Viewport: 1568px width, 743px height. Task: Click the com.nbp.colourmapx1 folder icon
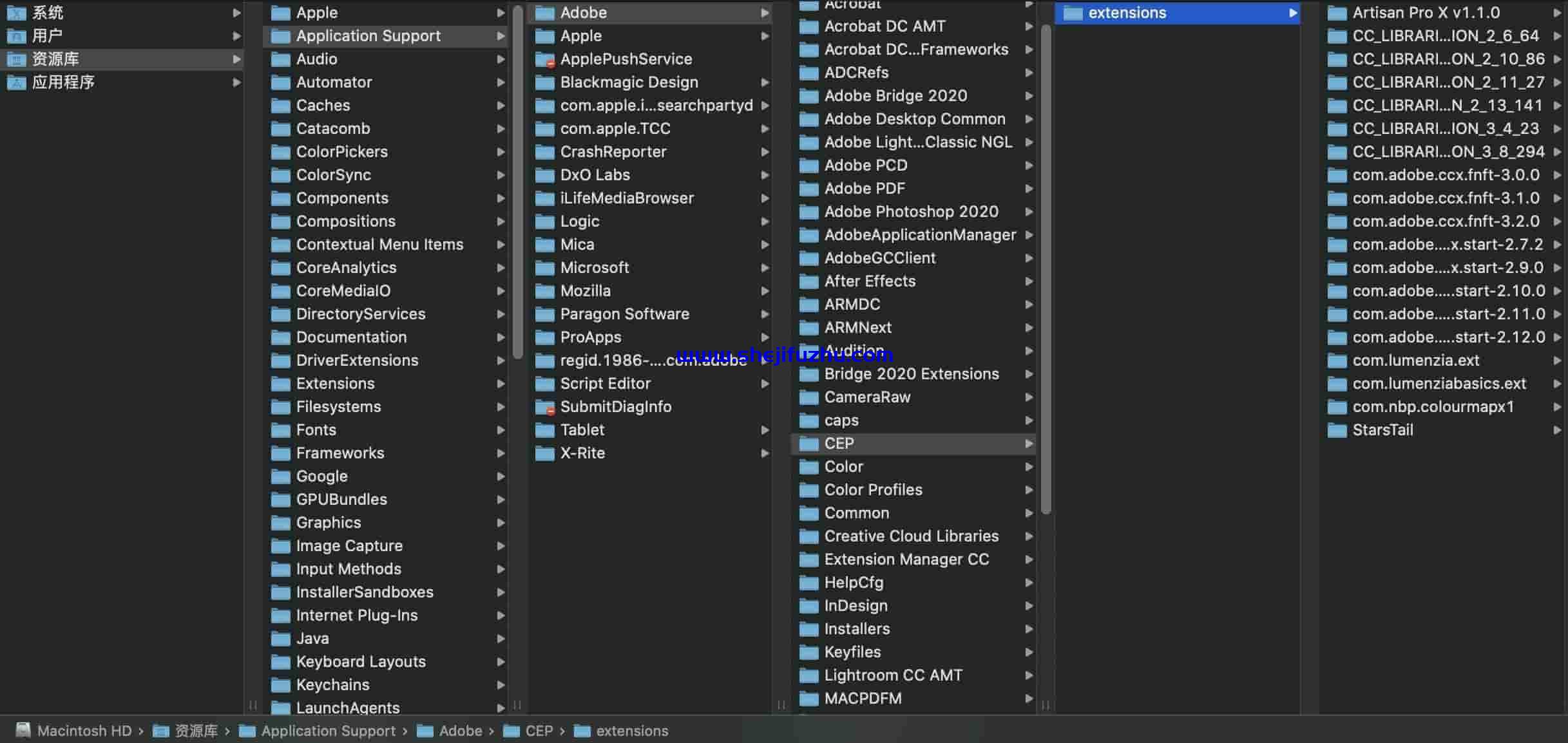pos(1337,407)
